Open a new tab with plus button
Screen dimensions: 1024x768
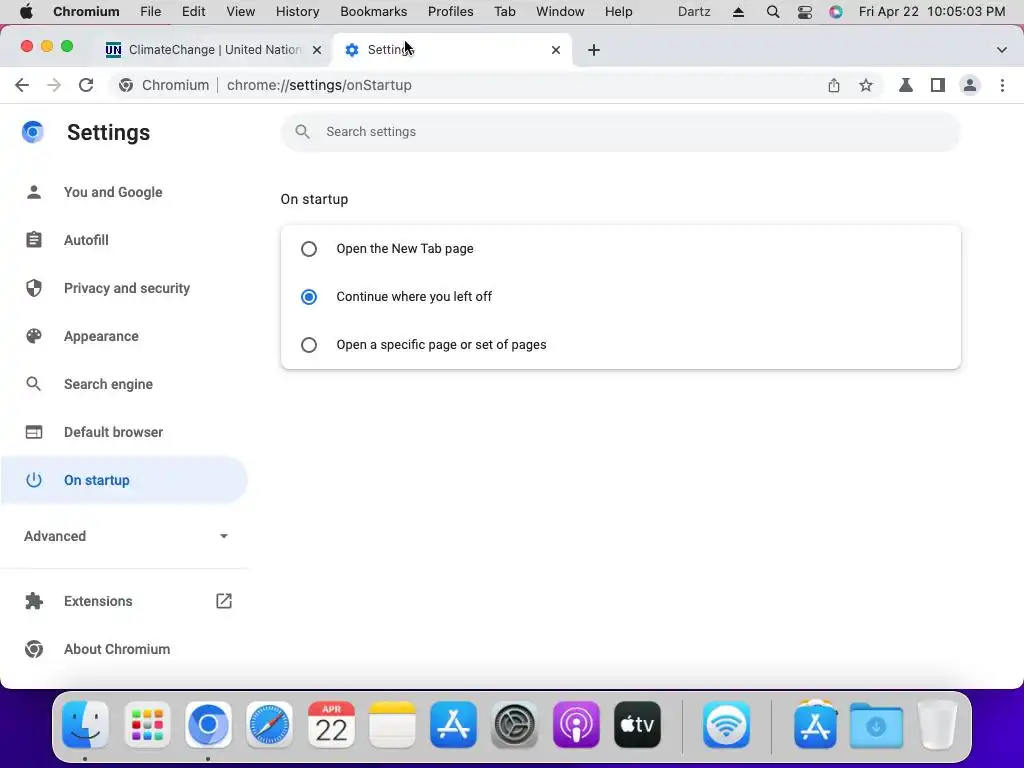coord(594,50)
